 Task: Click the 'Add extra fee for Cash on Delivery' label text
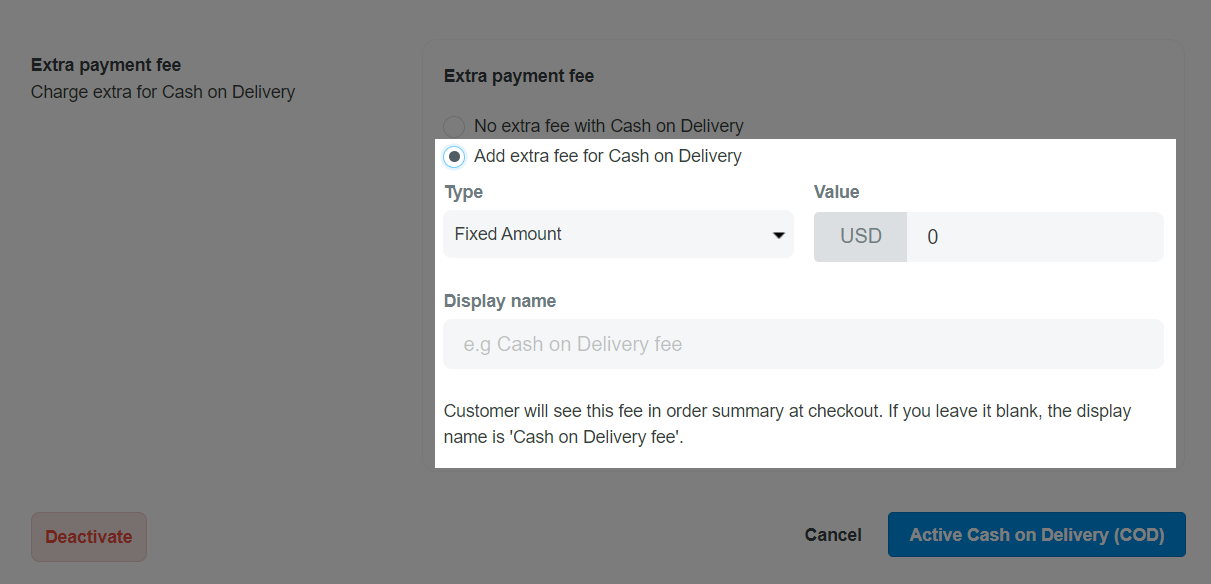[608, 156]
